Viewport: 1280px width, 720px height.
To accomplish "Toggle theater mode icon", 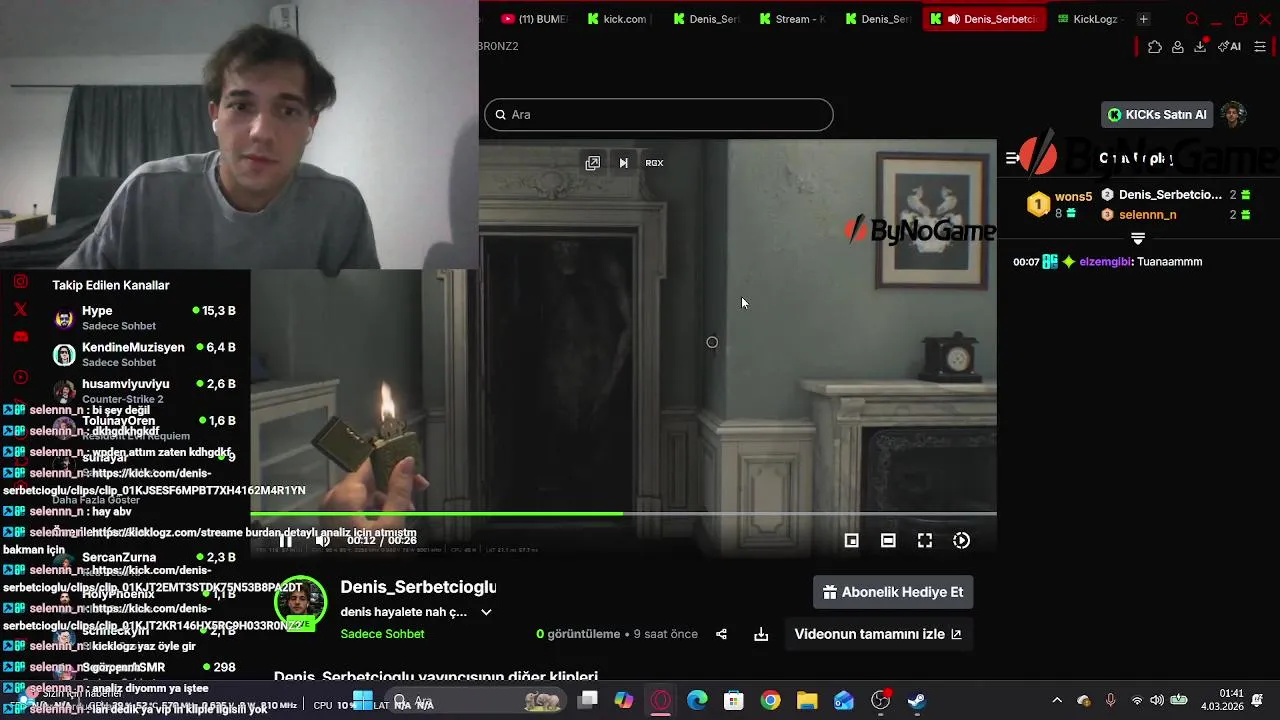I will [888, 541].
